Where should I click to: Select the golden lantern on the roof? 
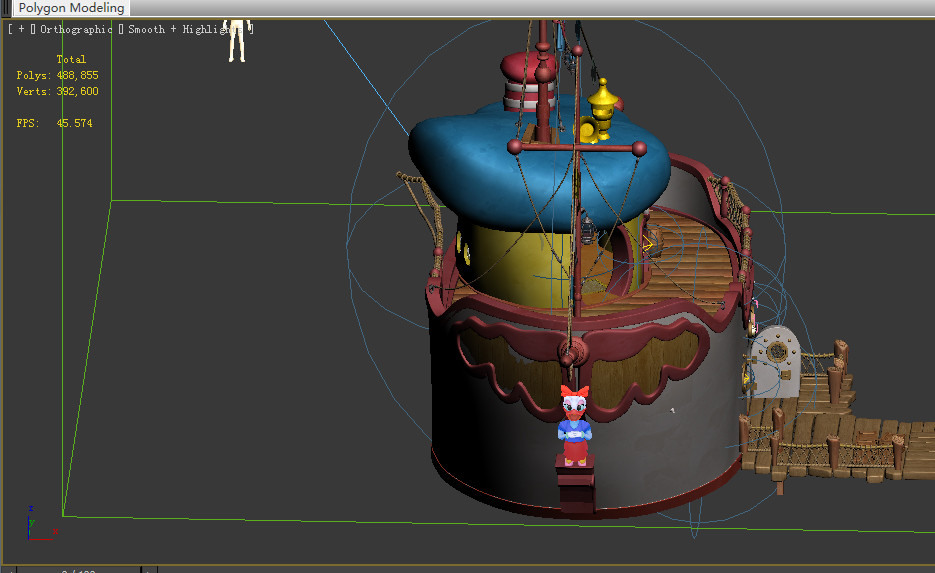click(x=602, y=108)
